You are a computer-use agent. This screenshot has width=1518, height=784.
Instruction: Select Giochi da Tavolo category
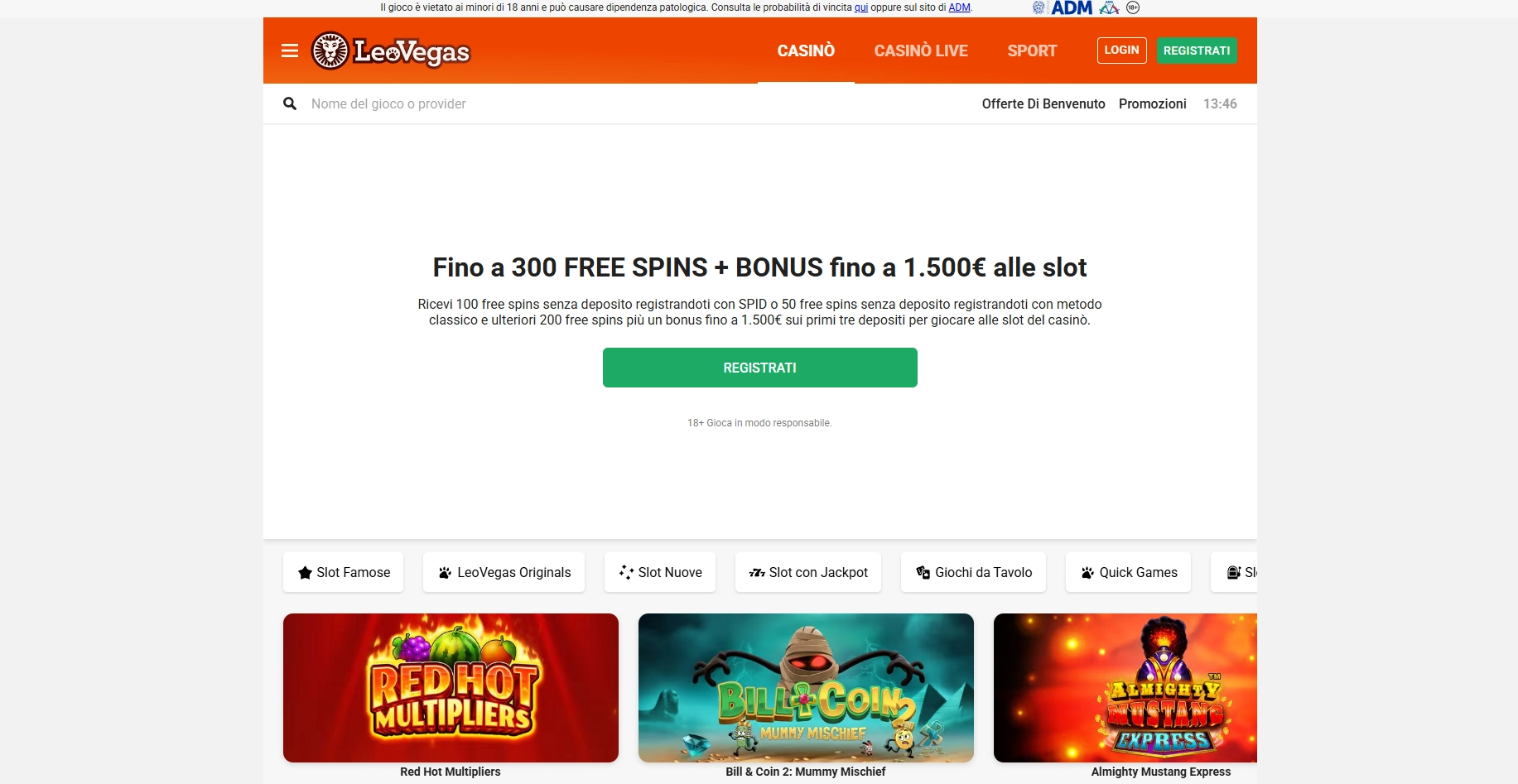[973, 572]
